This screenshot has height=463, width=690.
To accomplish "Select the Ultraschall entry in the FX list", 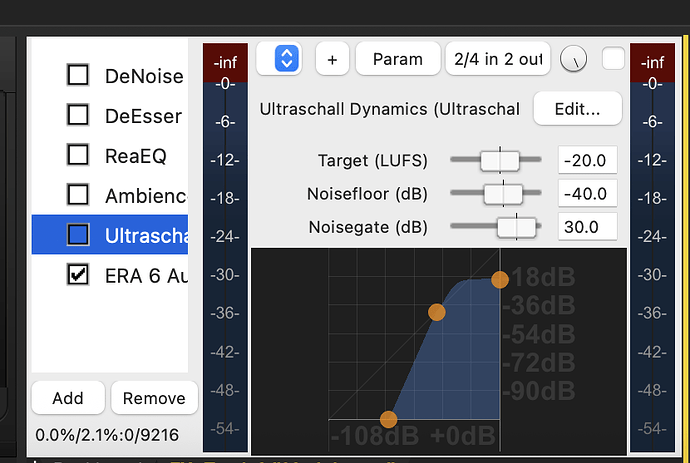I will pos(110,235).
